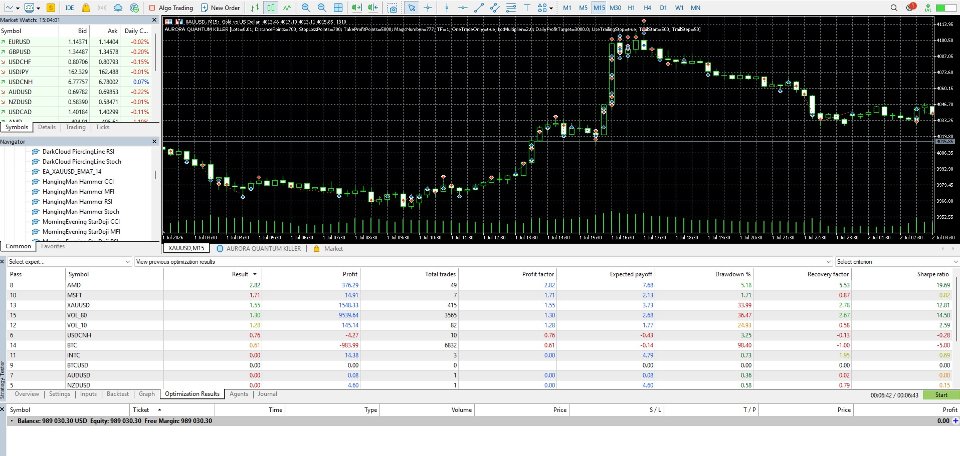Switch to H4 timeframe
This screenshot has width=960, height=456.
[647, 8]
